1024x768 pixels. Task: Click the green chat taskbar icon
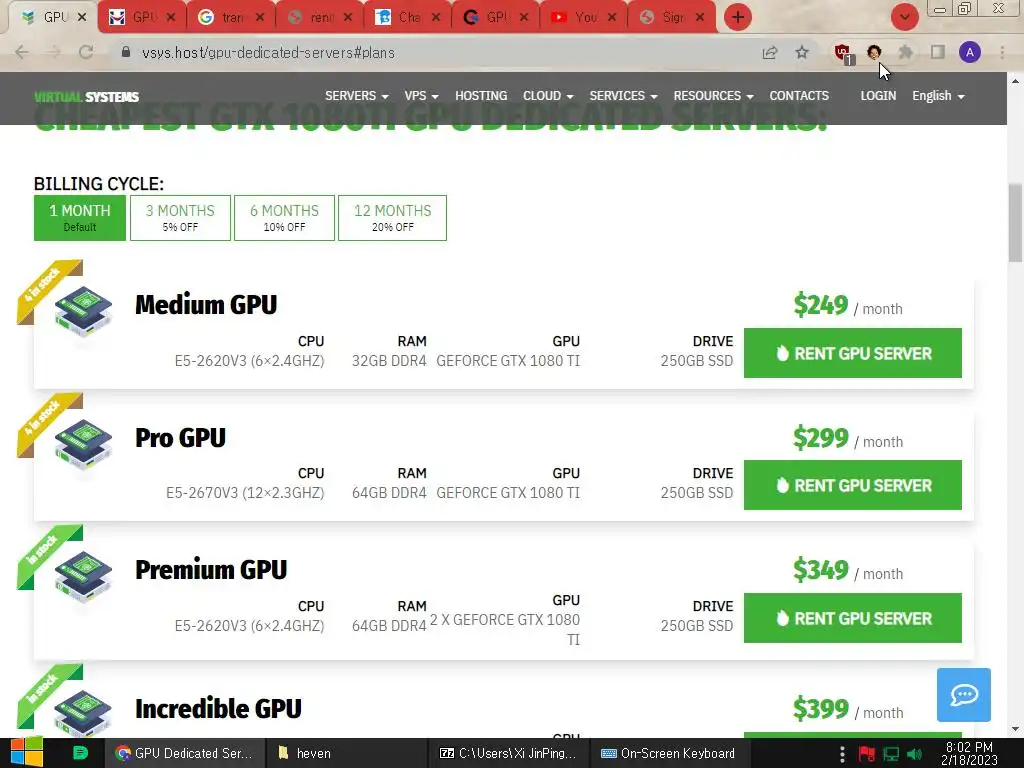pyautogui.click(x=80, y=753)
